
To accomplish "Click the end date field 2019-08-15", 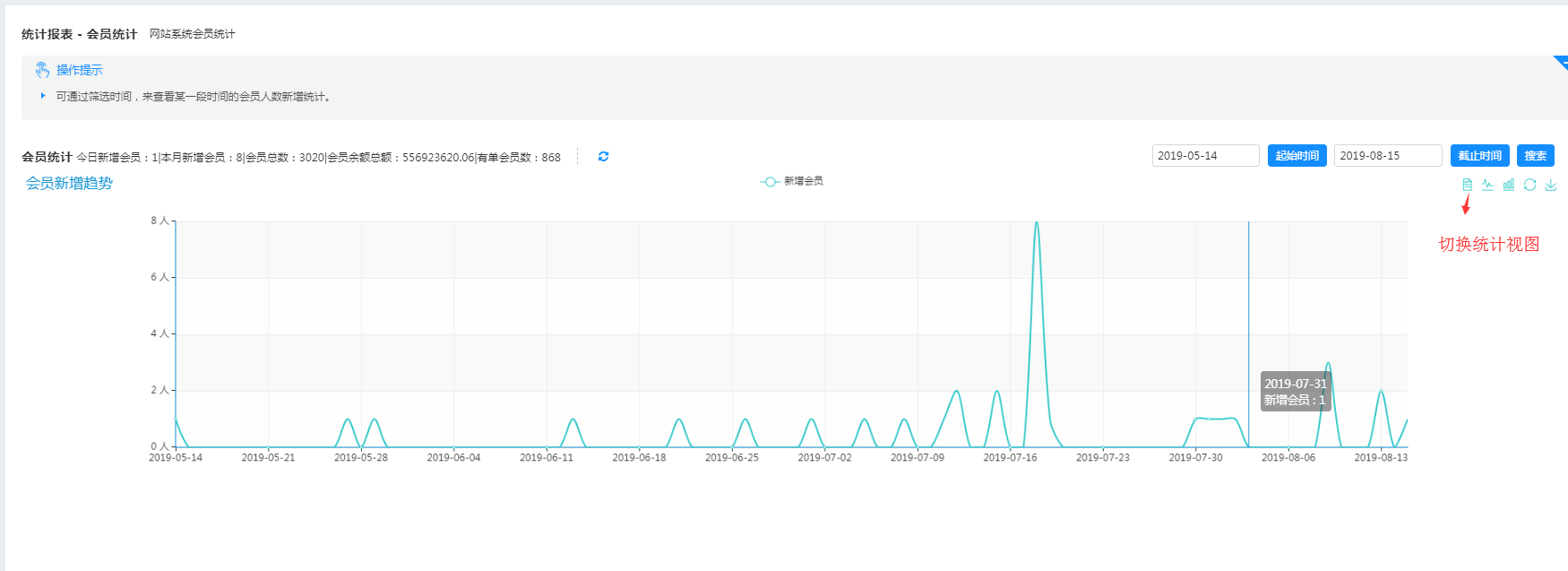I will point(1387,156).
